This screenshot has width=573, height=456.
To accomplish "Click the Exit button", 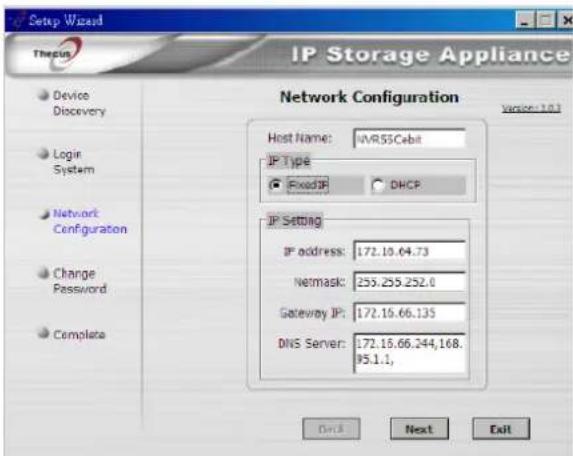I will coord(501,429).
